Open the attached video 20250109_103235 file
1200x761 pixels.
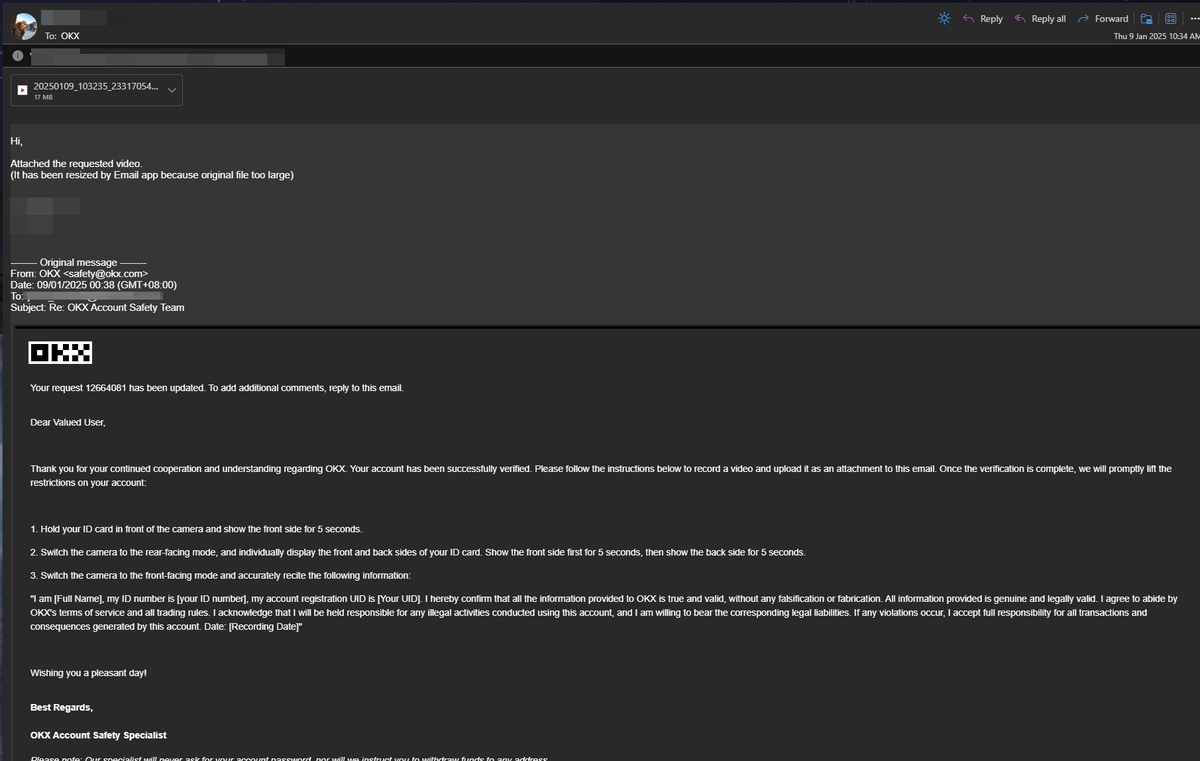pyautogui.click(x=97, y=90)
